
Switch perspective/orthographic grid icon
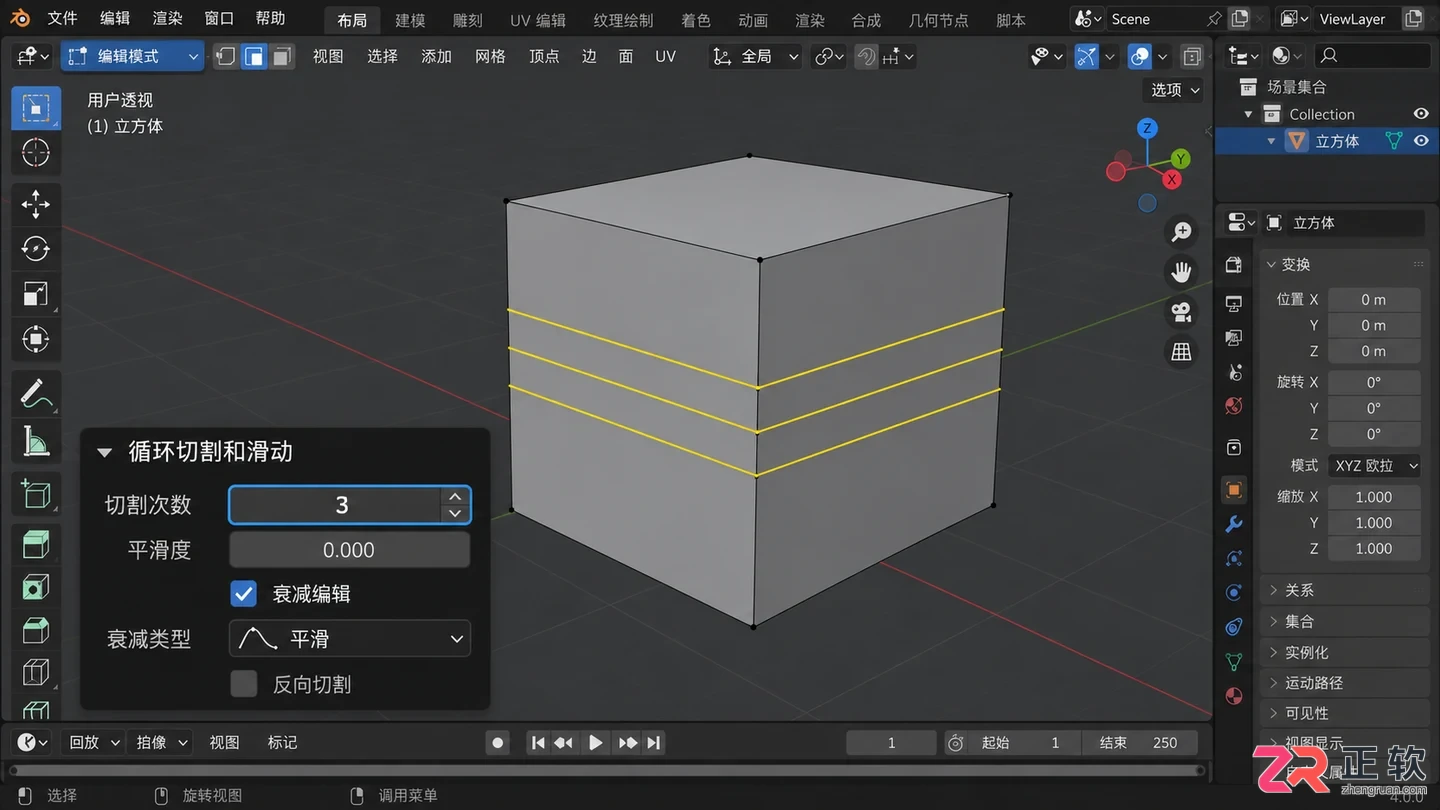1182,351
